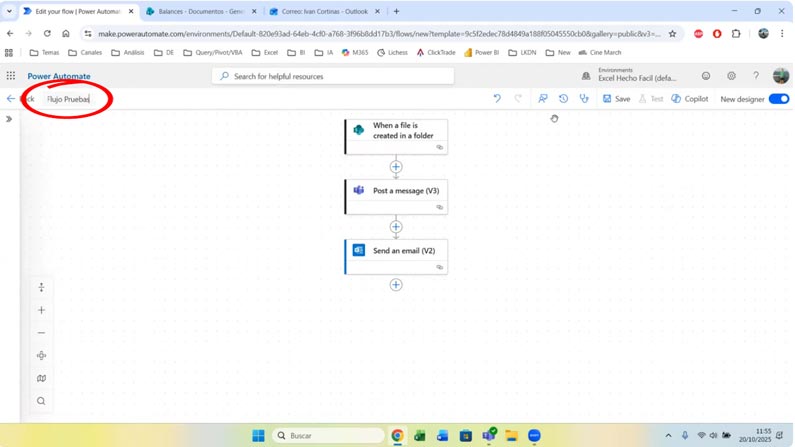The height and width of the screenshot is (447, 795).
Task: Zoom out on the canvas
Action: click(42, 333)
